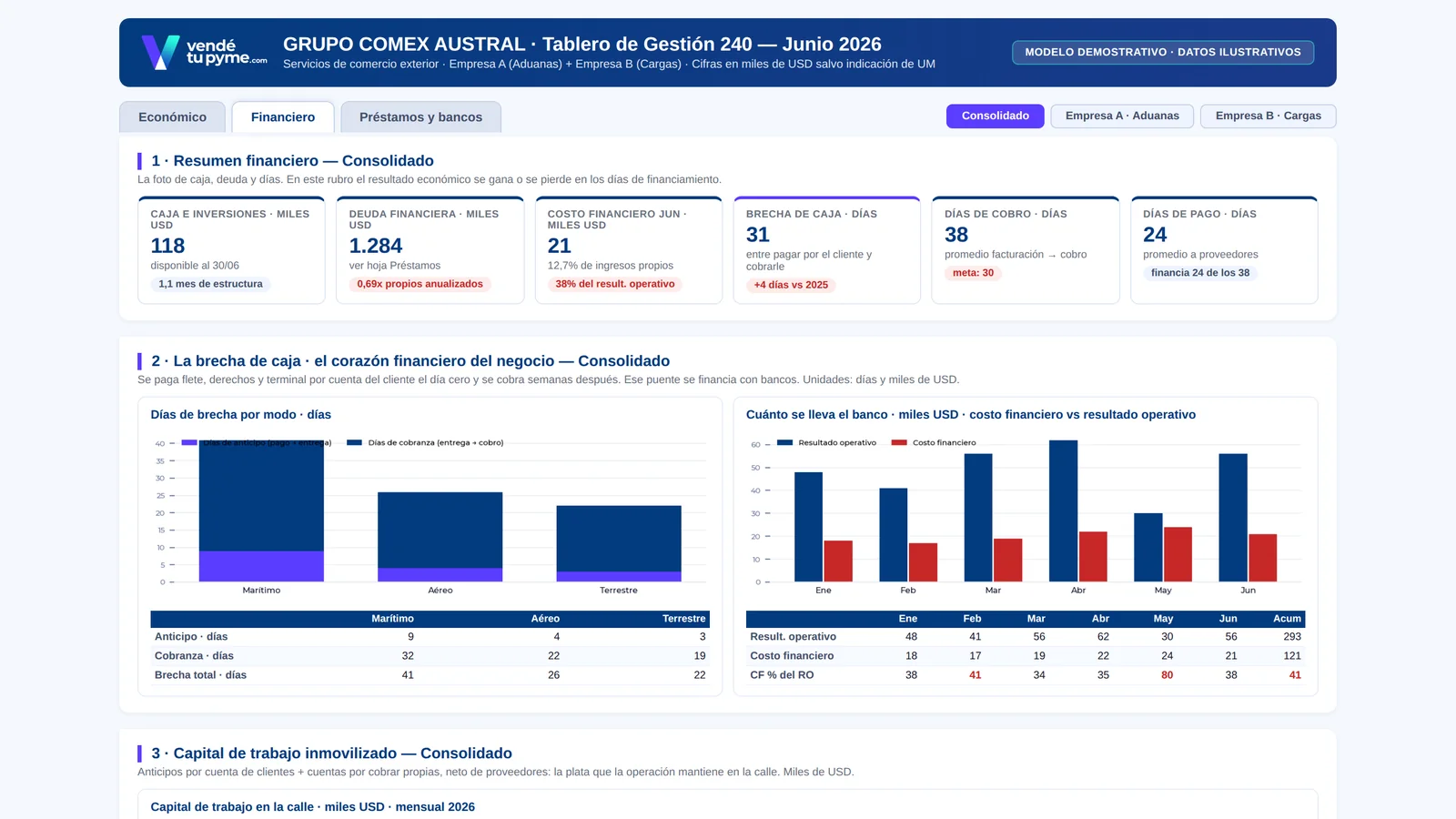The width and height of the screenshot is (1456, 819).
Task: Select the Financiero tab
Action: point(283,117)
